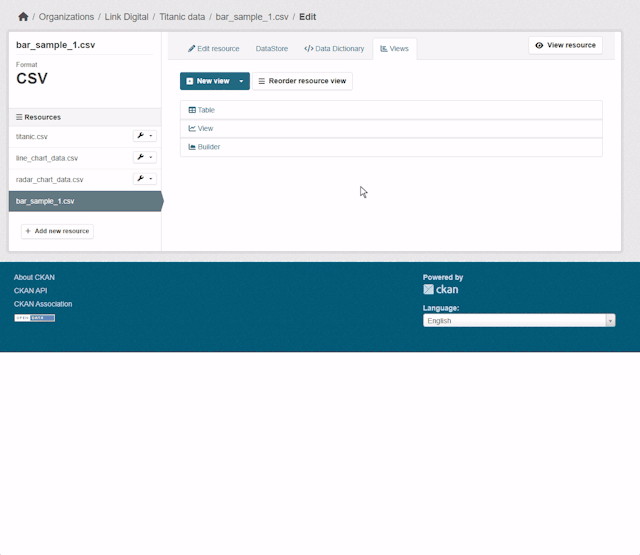Open the Language selector dropdown
Viewport: 640px width, 555px height.
tap(519, 321)
